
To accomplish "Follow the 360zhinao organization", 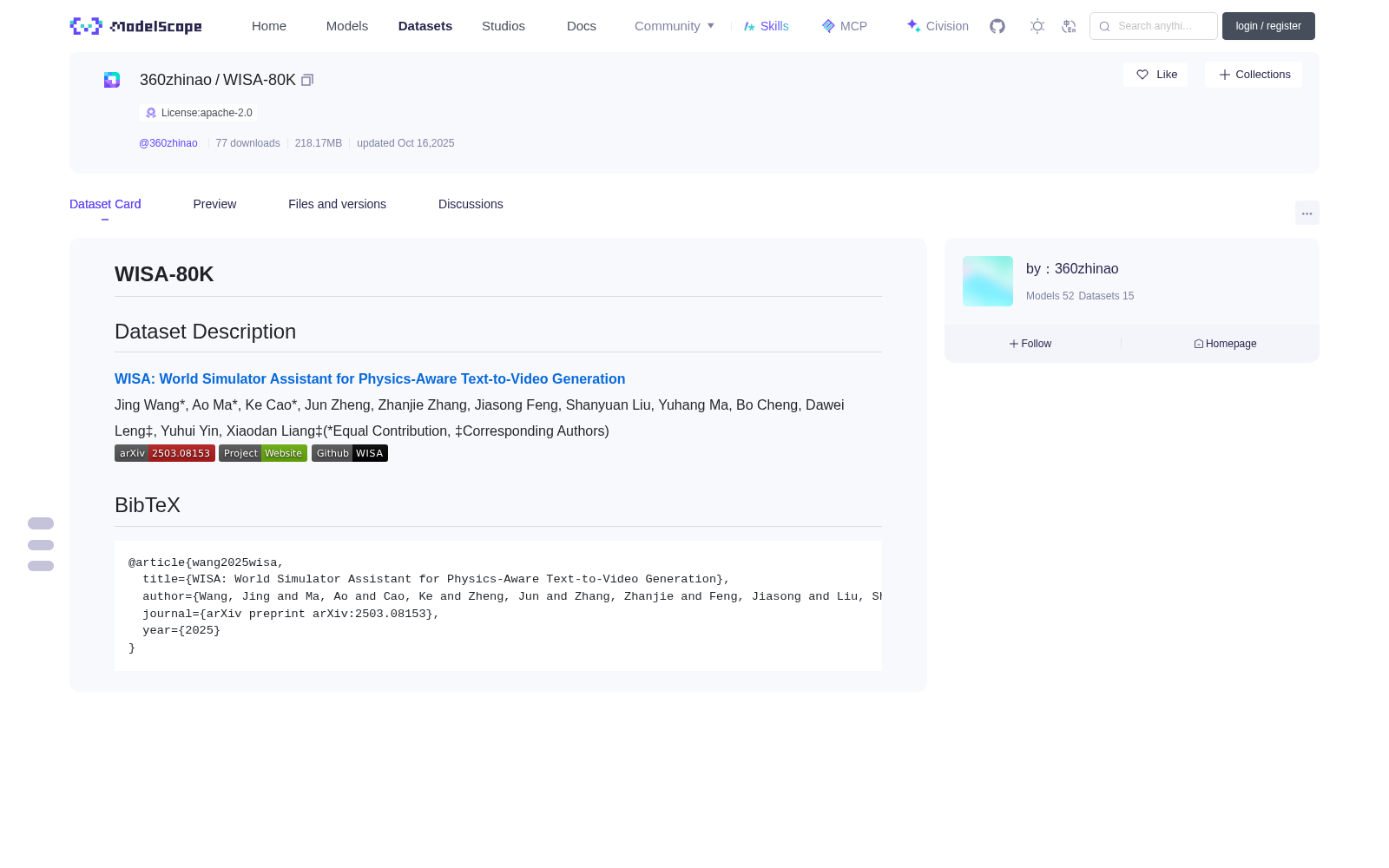I will pyautogui.click(x=1030, y=344).
